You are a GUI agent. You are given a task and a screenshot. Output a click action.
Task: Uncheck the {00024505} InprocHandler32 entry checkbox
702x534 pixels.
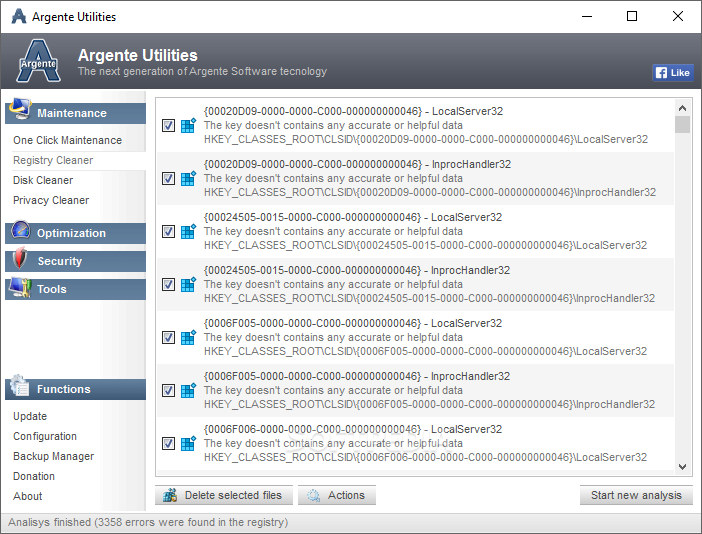coord(168,285)
